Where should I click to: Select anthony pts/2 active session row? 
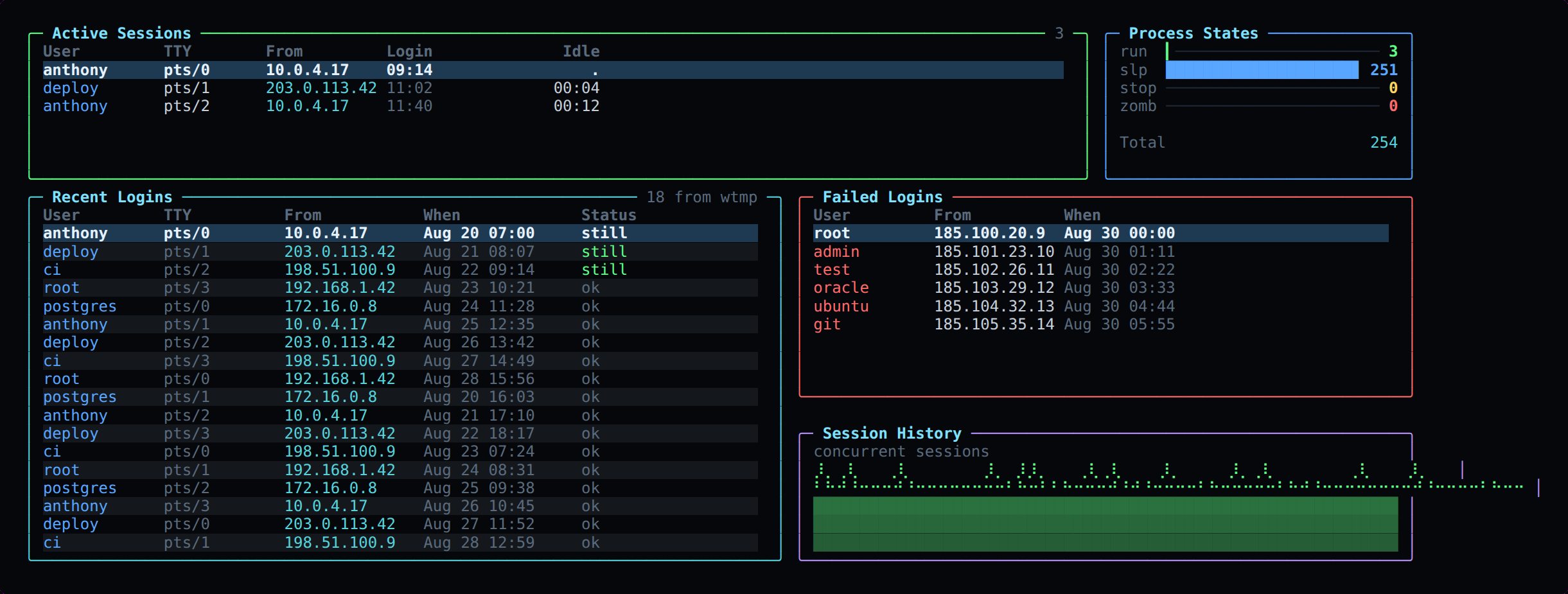(x=553, y=106)
